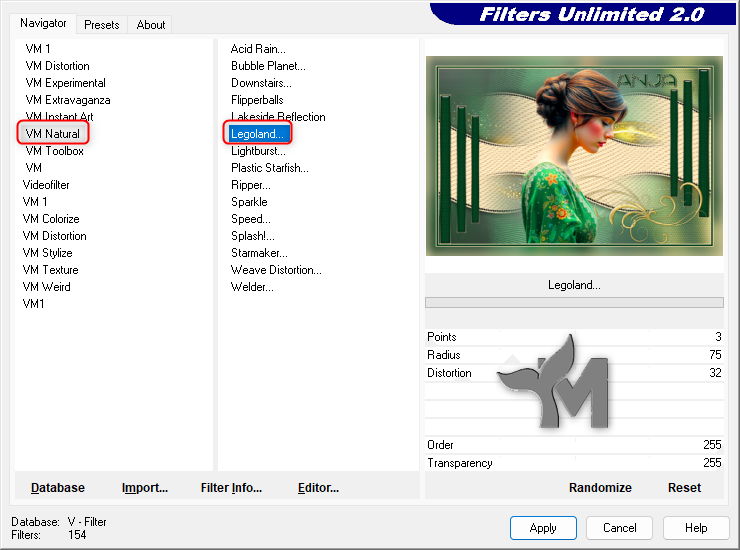Select VM Extravaganza category

click(x=68, y=100)
